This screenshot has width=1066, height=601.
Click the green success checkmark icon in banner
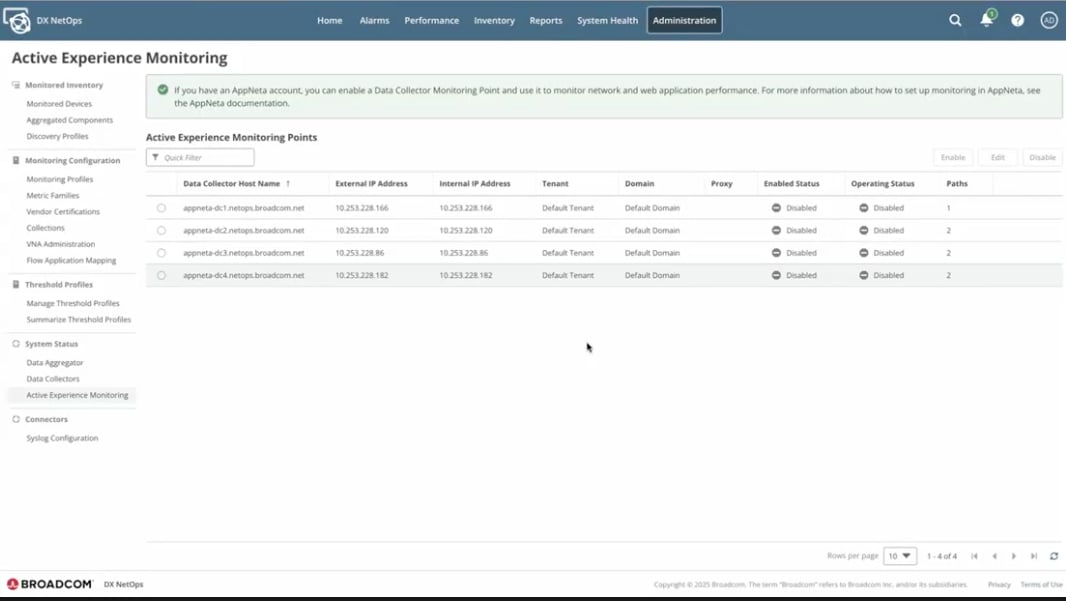click(x=162, y=90)
